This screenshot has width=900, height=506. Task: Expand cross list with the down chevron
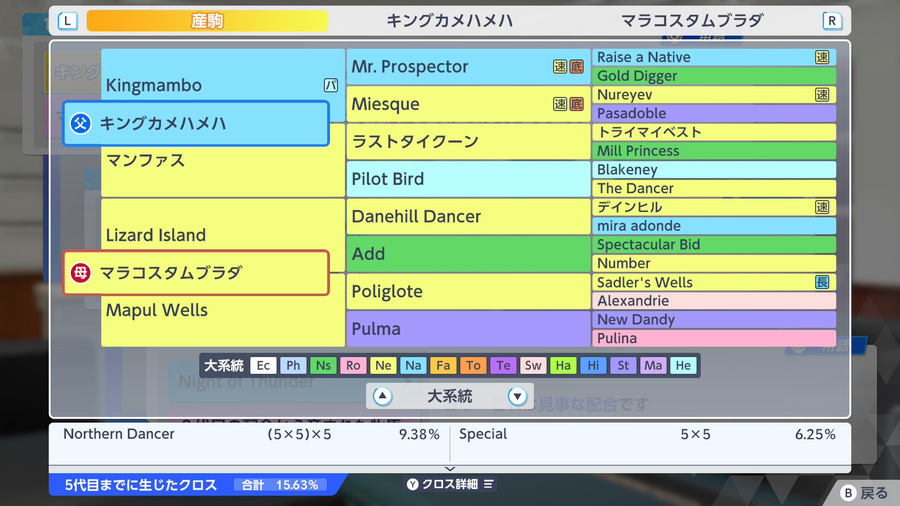point(450,469)
